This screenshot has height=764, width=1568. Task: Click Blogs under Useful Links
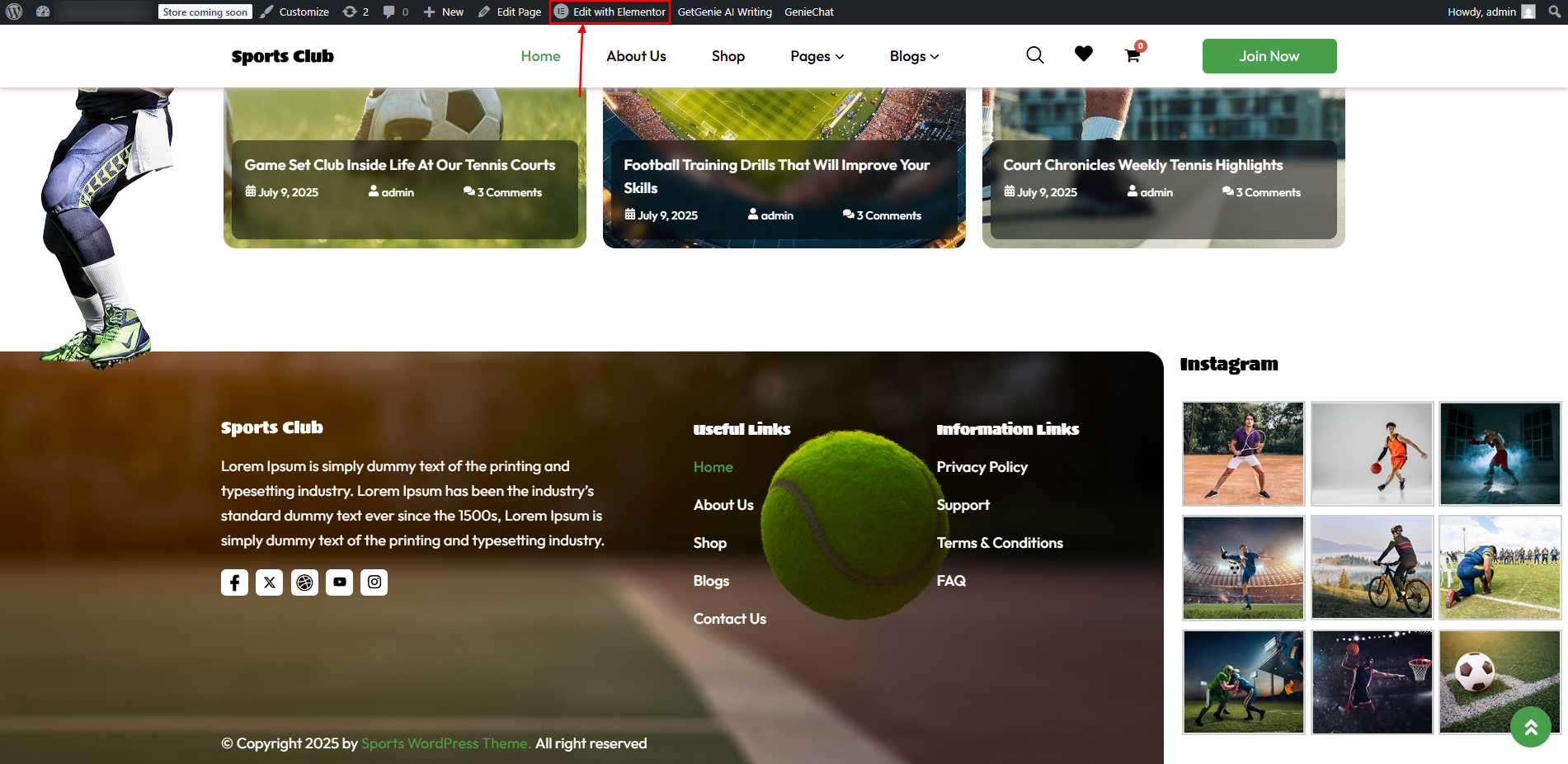pyautogui.click(x=711, y=581)
